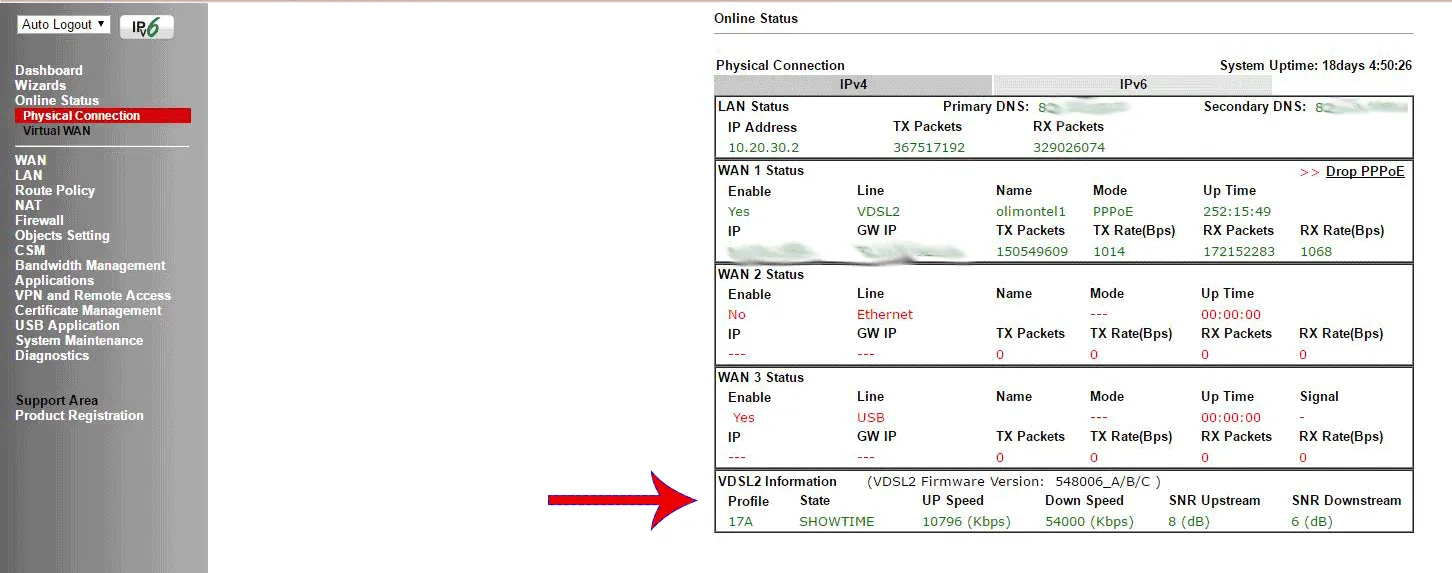The width and height of the screenshot is (1452, 573).
Task: Open Dashboard in the sidebar
Action: pos(49,70)
